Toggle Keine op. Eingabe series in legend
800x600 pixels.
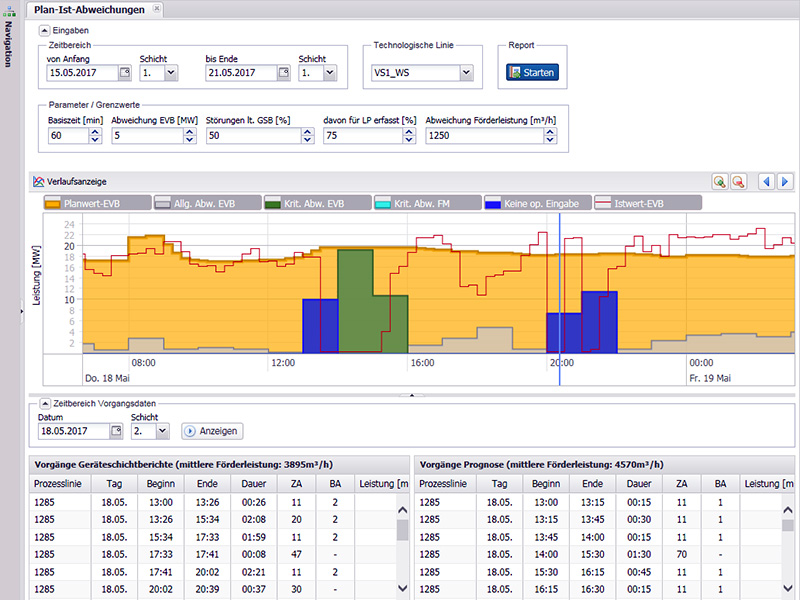tap(538, 203)
